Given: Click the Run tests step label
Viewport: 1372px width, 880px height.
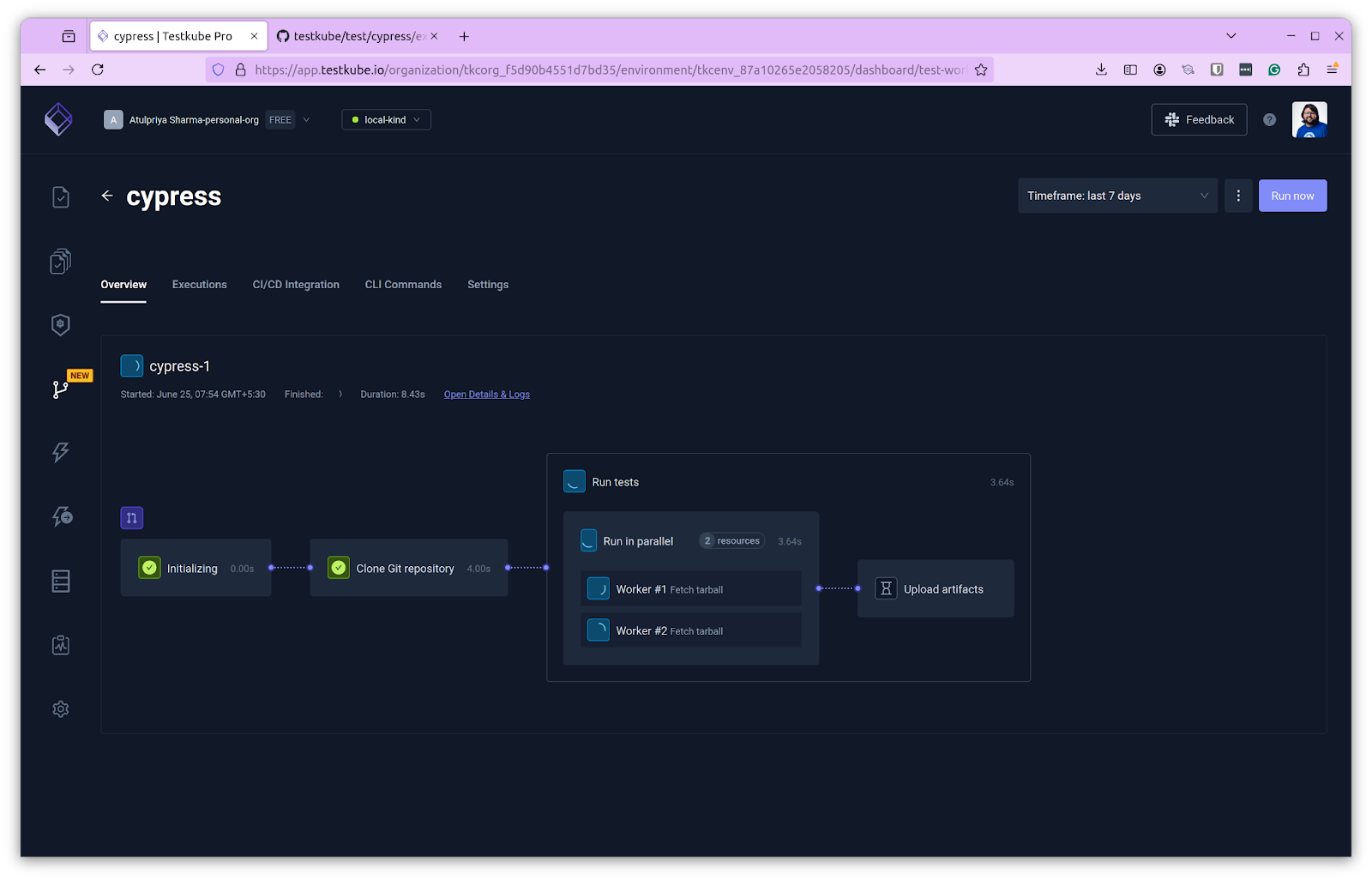Looking at the screenshot, I should [615, 482].
